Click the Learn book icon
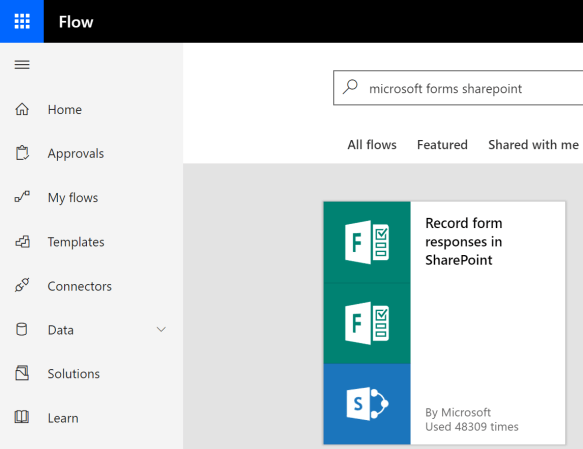Image resolution: width=583 pixels, height=449 pixels. [x=22, y=417]
